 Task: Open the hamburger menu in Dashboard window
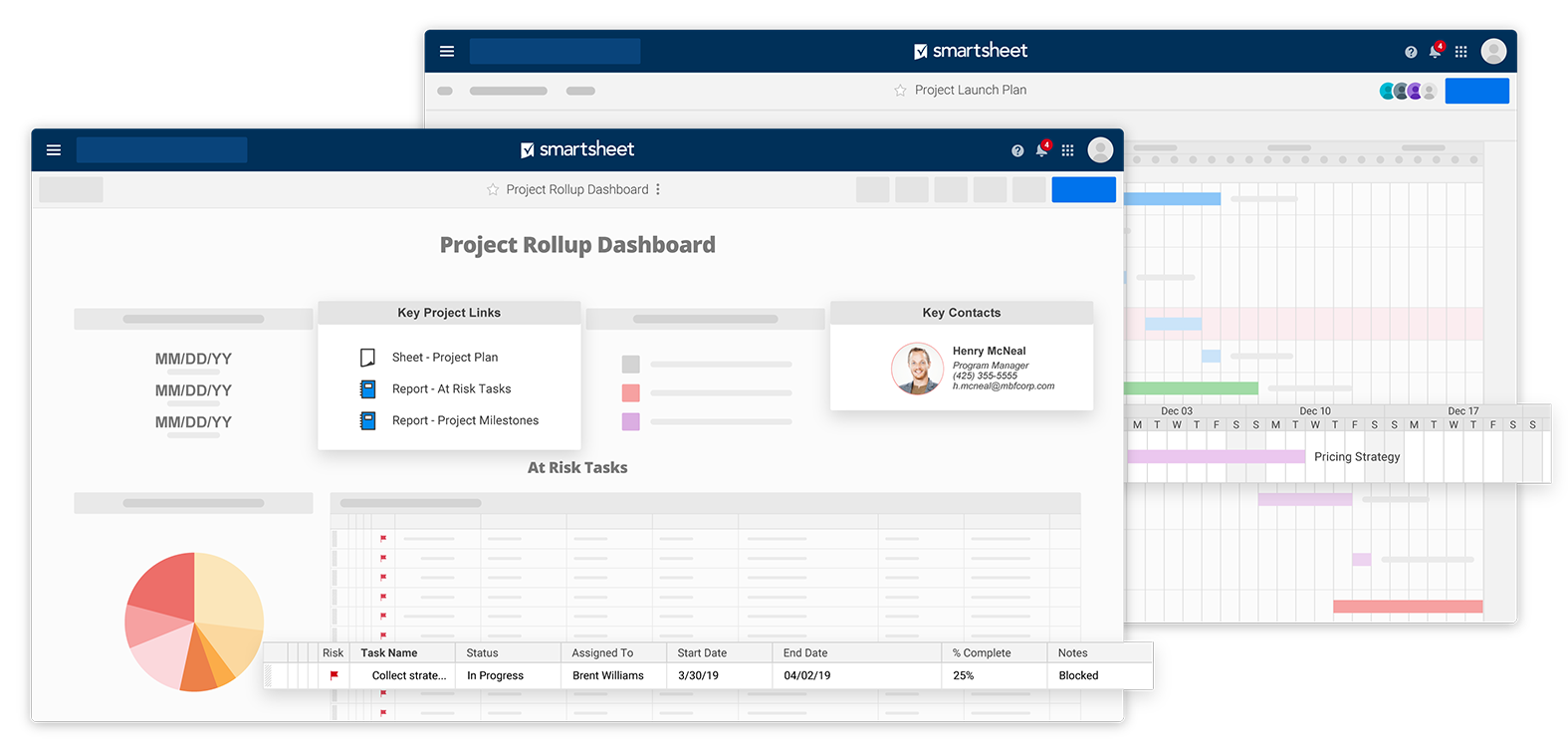point(54,150)
